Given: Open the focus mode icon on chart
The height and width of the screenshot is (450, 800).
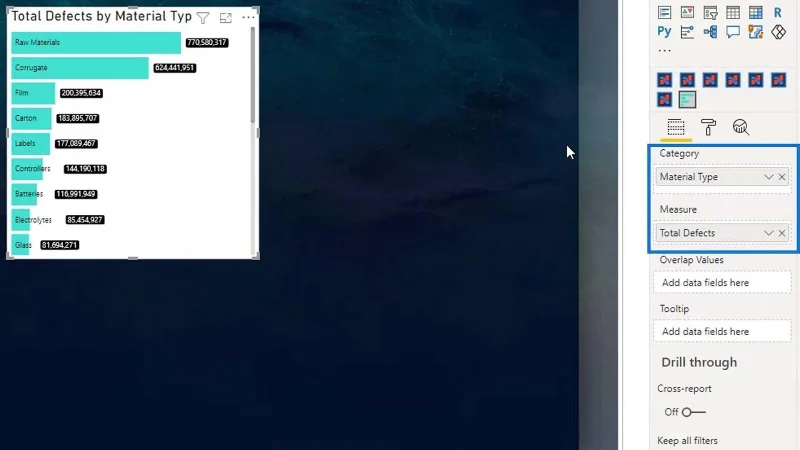Looking at the screenshot, I should tap(226, 18).
